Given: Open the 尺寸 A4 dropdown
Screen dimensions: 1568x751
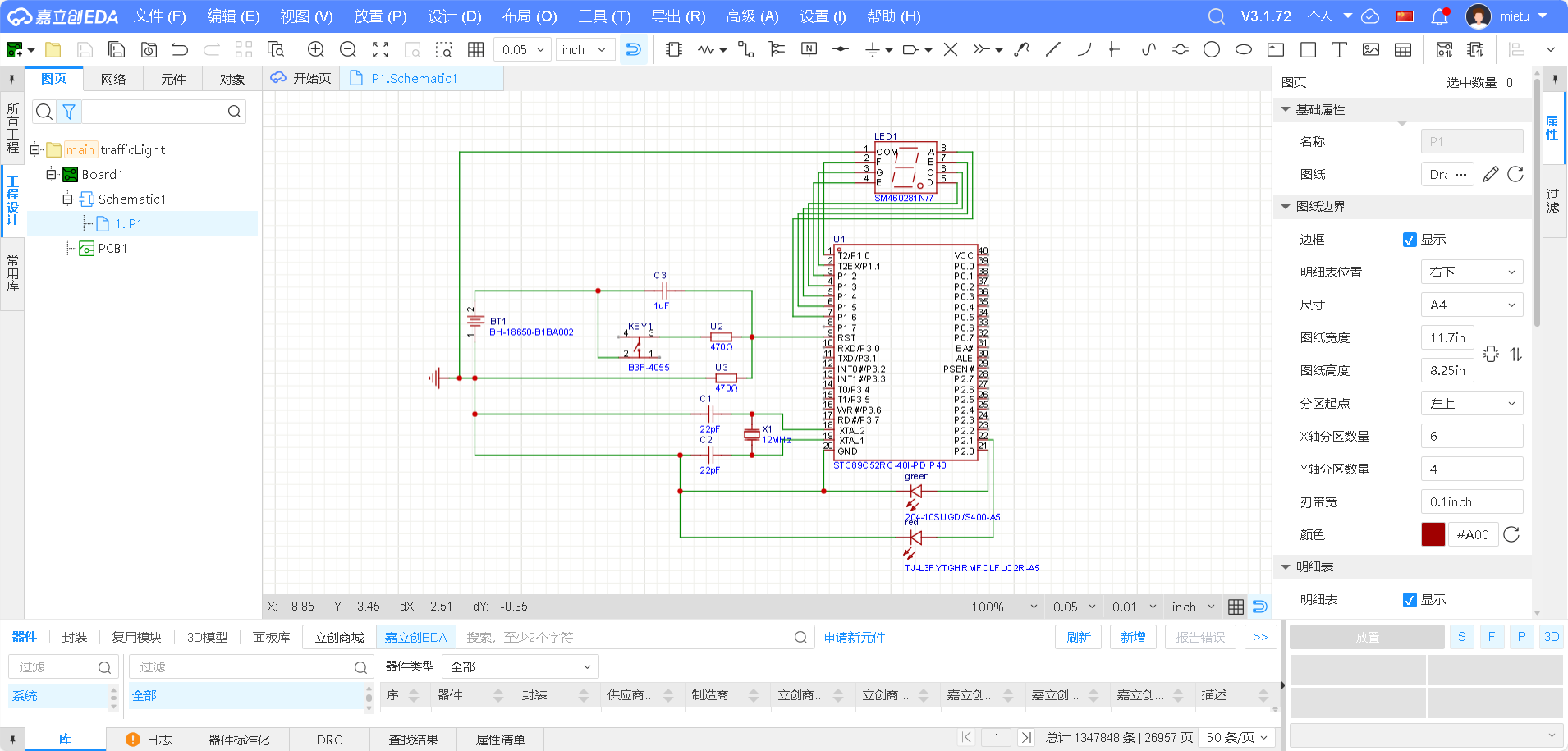Looking at the screenshot, I should point(1472,305).
